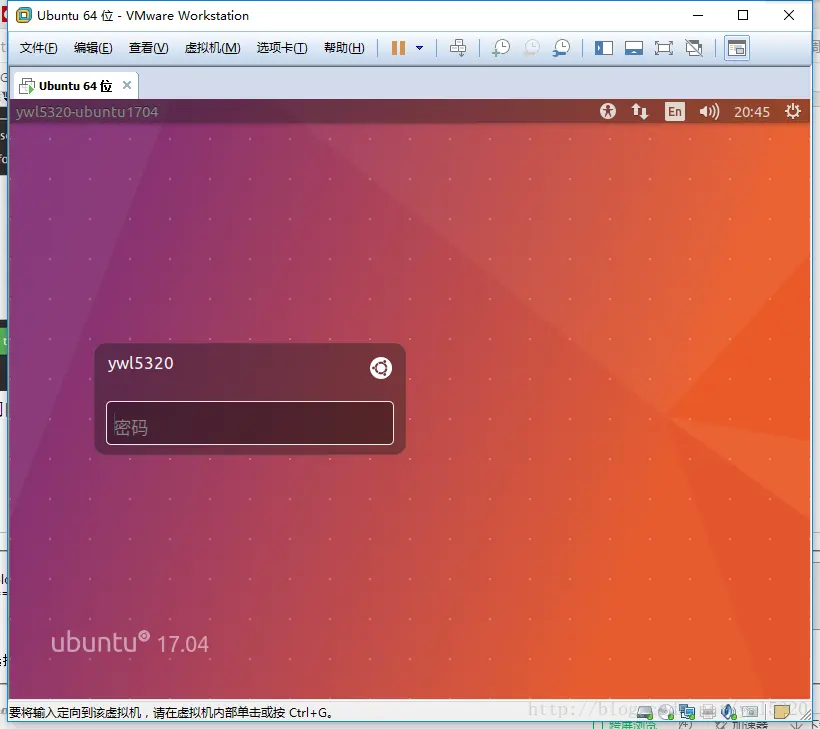Click hard disk device icon in status bar
The image size is (820, 729).
pos(645,712)
